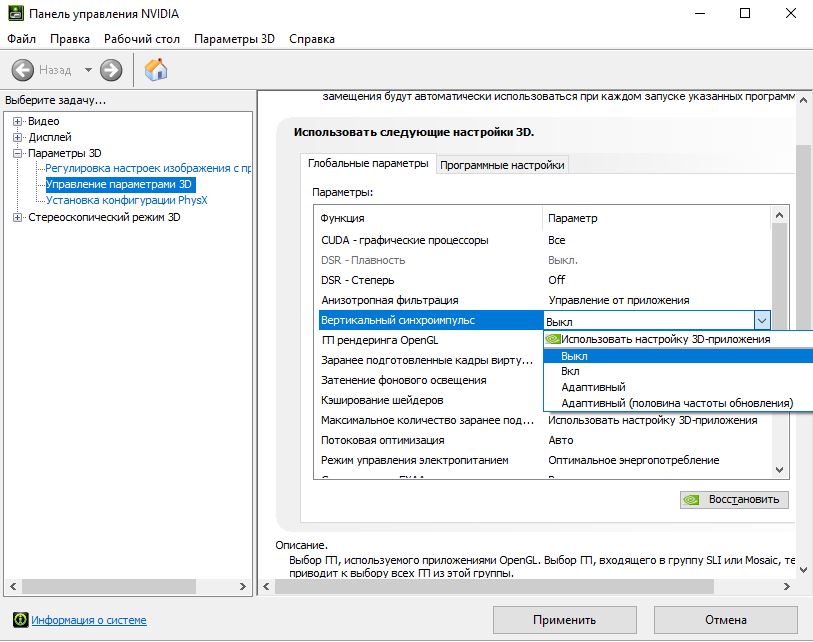Viewport: 813px width, 642px height.
Task: Open the Параметры 3D menu
Action: pos(234,39)
